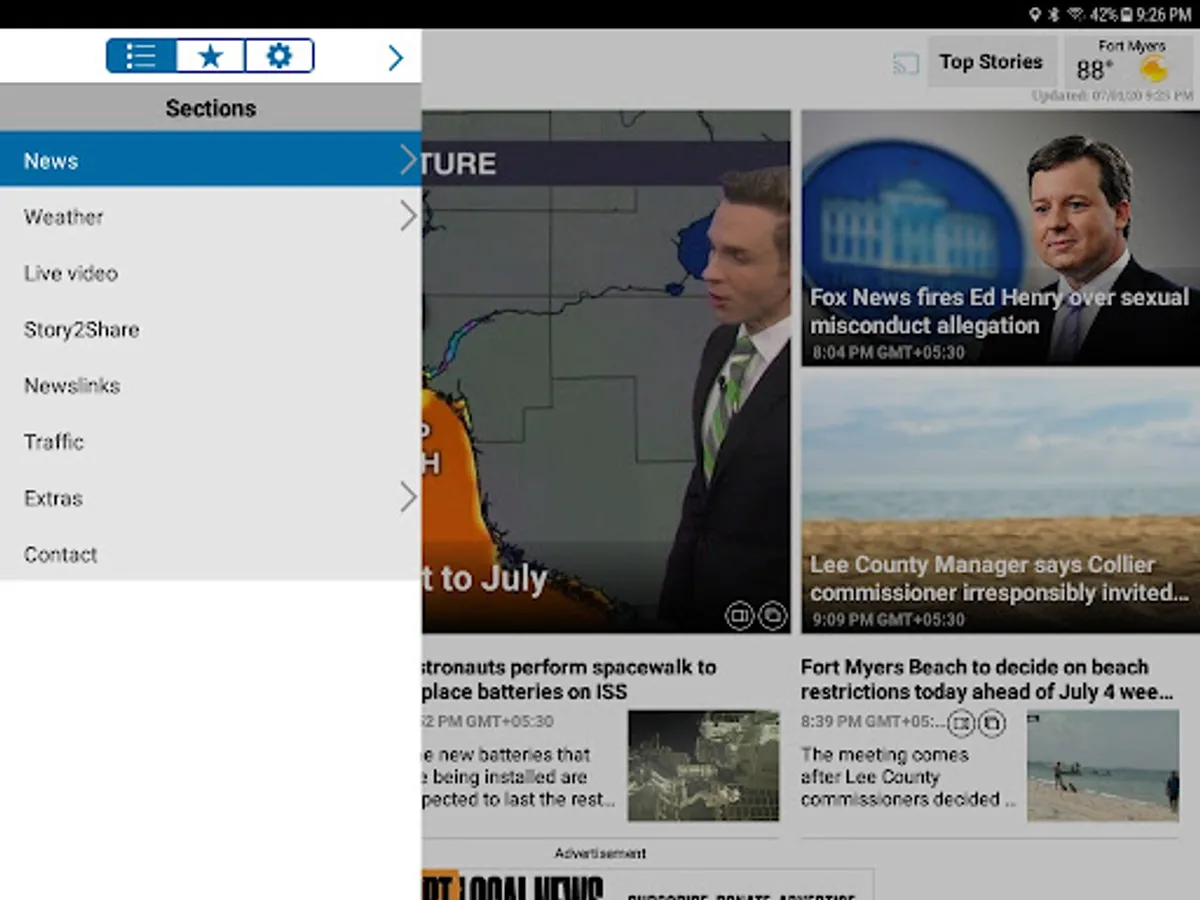Tap gallery icon on Fort Myers Beach story

coord(992,722)
